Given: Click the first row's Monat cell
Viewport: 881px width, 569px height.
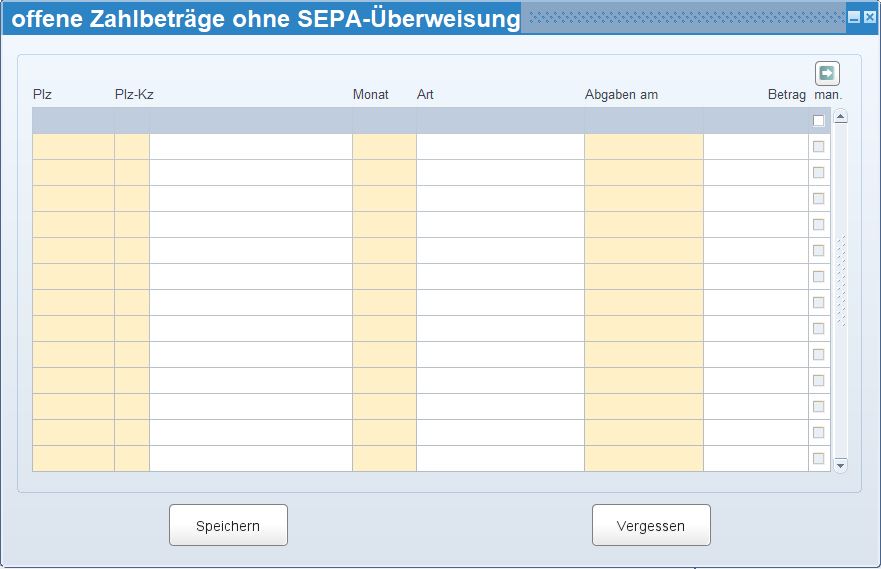Looking at the screenshot, I should 384,147.
